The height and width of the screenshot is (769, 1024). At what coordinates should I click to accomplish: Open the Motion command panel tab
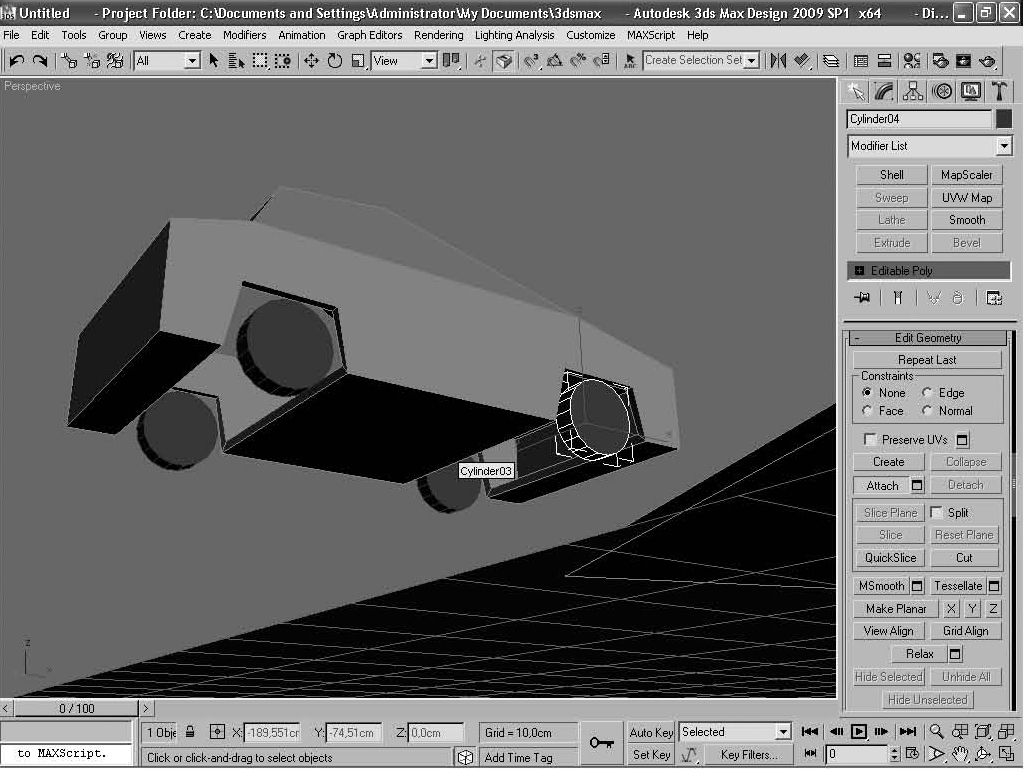point(942,92)
